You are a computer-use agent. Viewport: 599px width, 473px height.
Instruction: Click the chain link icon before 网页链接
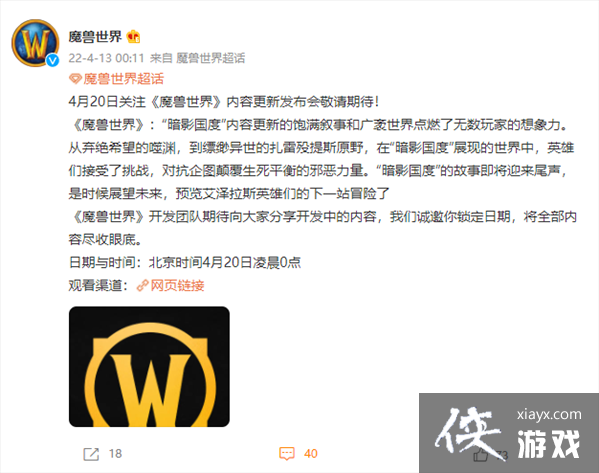point(142,285)
